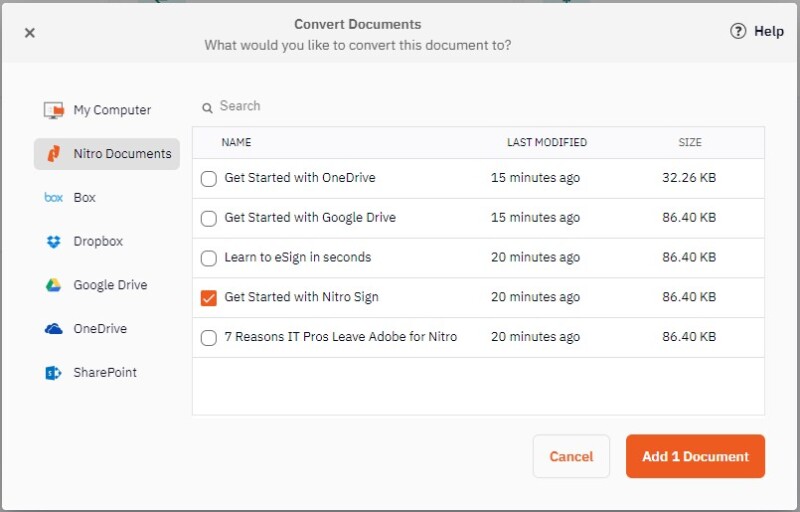Uncheck the Get Started with Nitro Sign checkbox

[209, 298]
